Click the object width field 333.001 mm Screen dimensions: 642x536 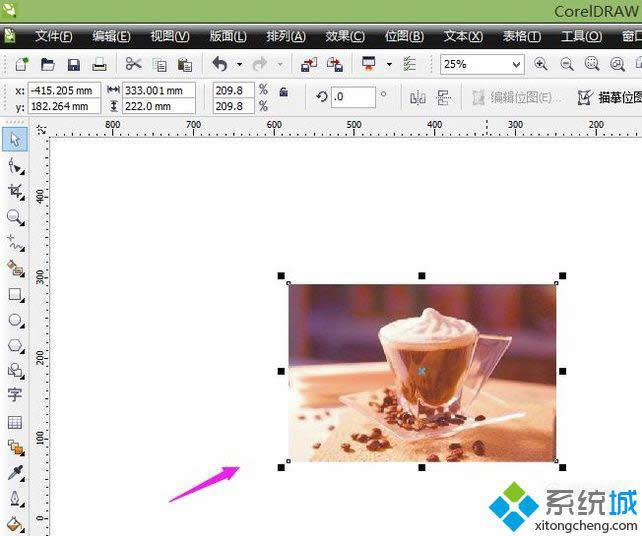(159, 90)
